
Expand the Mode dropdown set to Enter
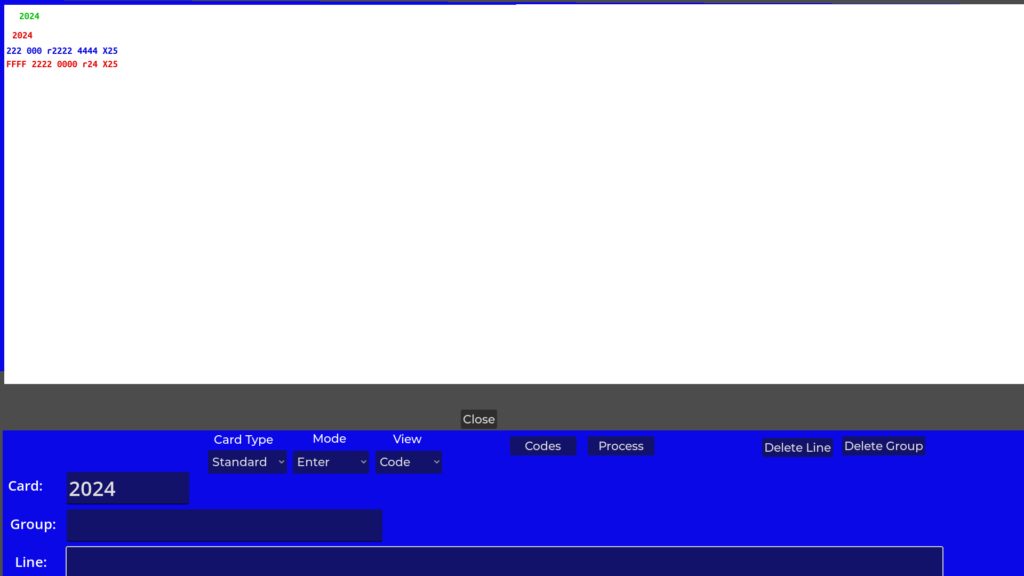[x=332, y=462]
